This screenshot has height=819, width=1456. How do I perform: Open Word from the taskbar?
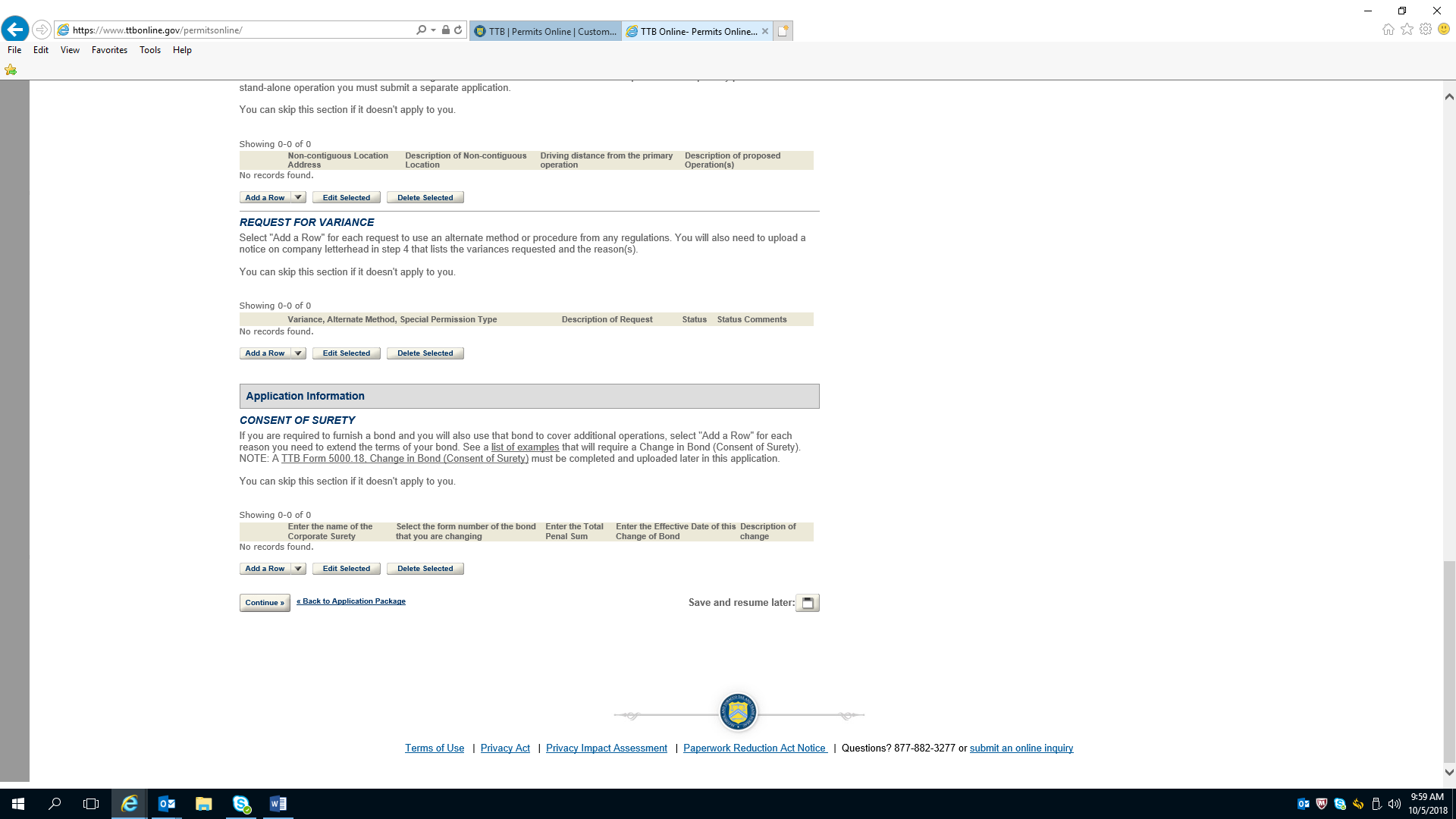tap(278, 804)
